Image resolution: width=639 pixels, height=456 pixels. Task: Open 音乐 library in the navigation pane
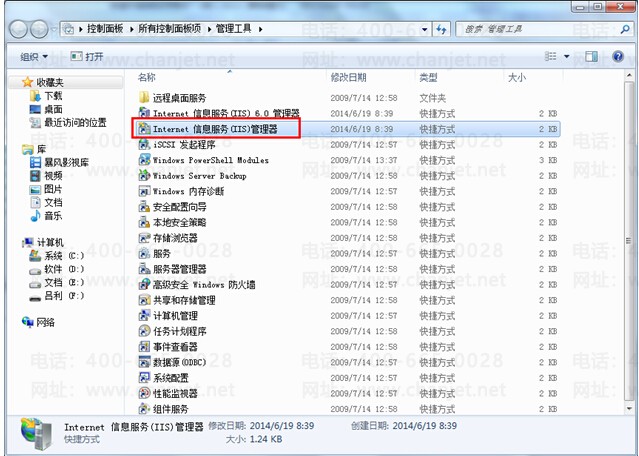53,216
